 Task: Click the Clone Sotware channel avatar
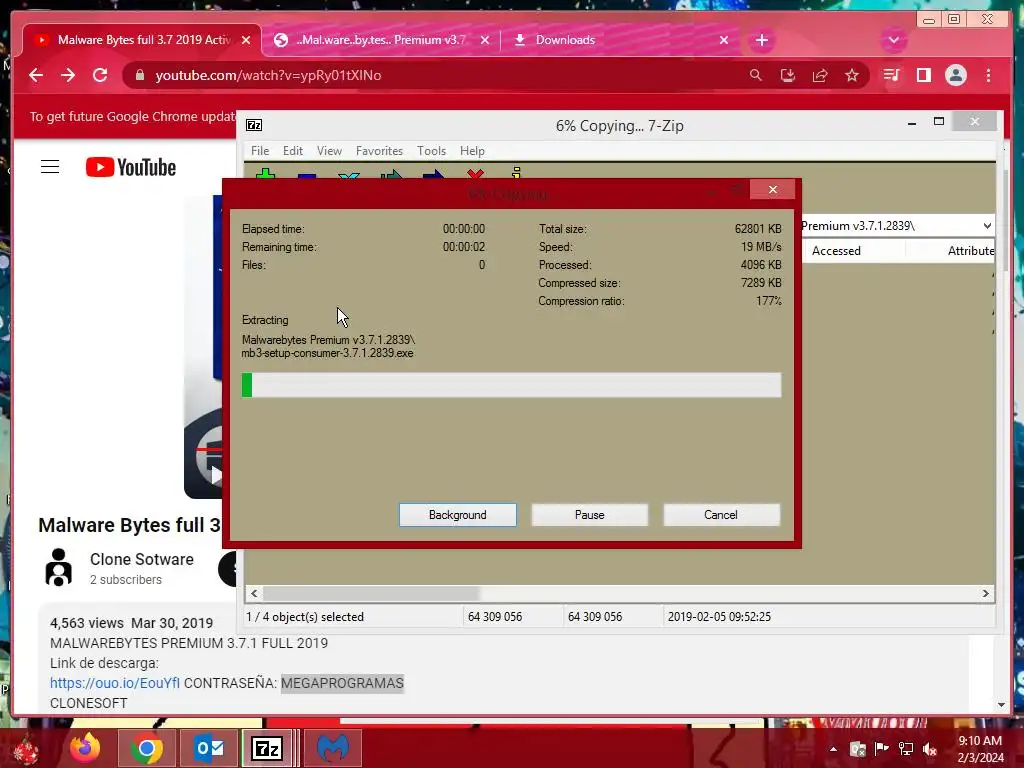pyautogui.click(x=59, y=567)
